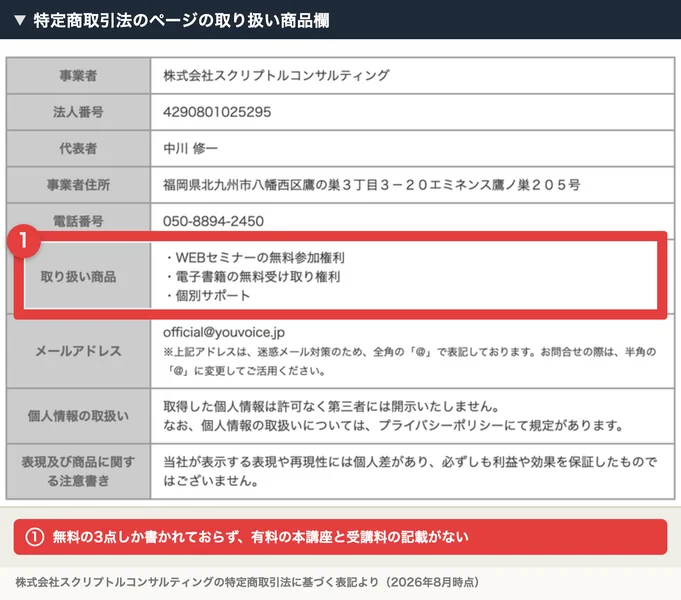Image resolution: width=681 pixels, height=600 pixels.
Task: Click the note starting ※上記アドレスは
Action: coord(409,361)
